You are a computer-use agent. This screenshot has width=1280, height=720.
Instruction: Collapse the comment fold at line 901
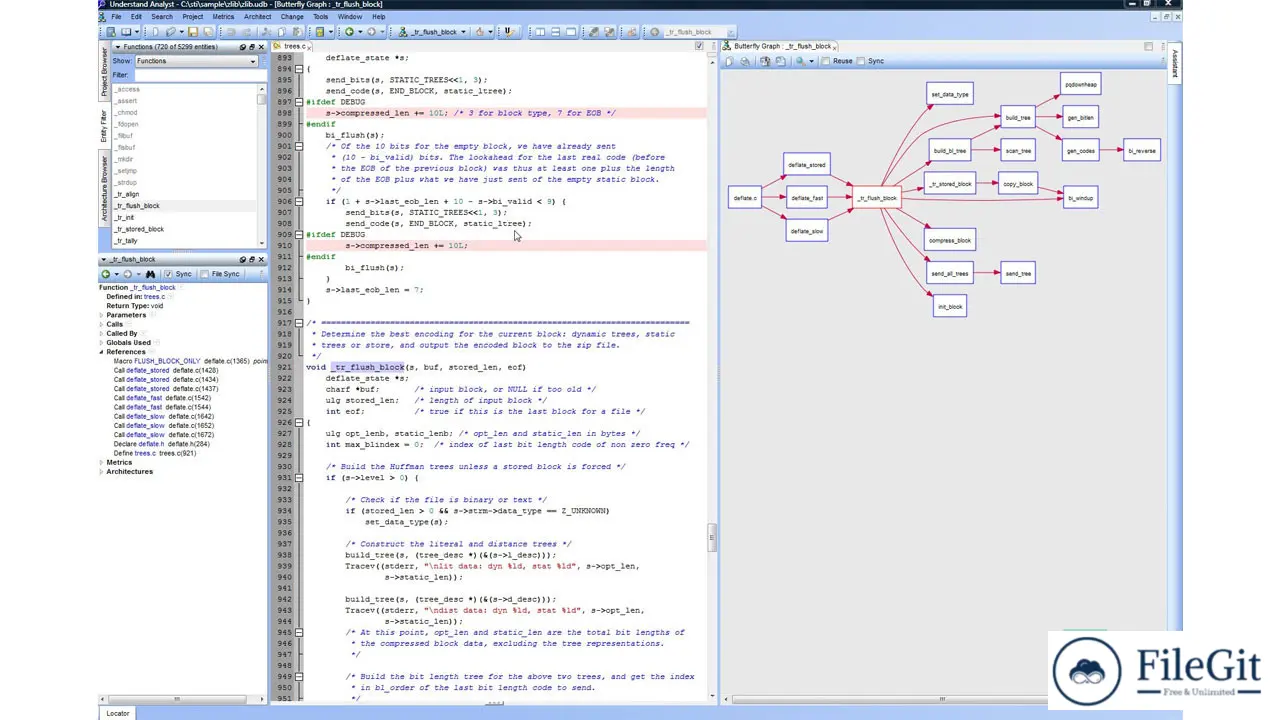[x=298, y=146]
